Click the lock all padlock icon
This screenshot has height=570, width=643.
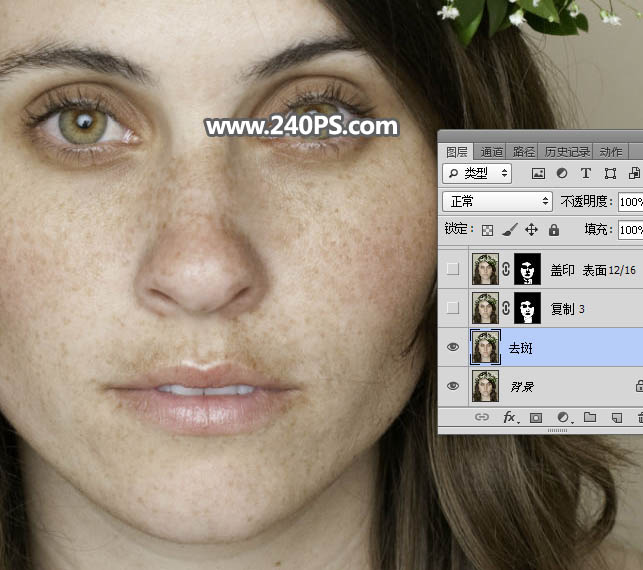(x=554, y=230)
